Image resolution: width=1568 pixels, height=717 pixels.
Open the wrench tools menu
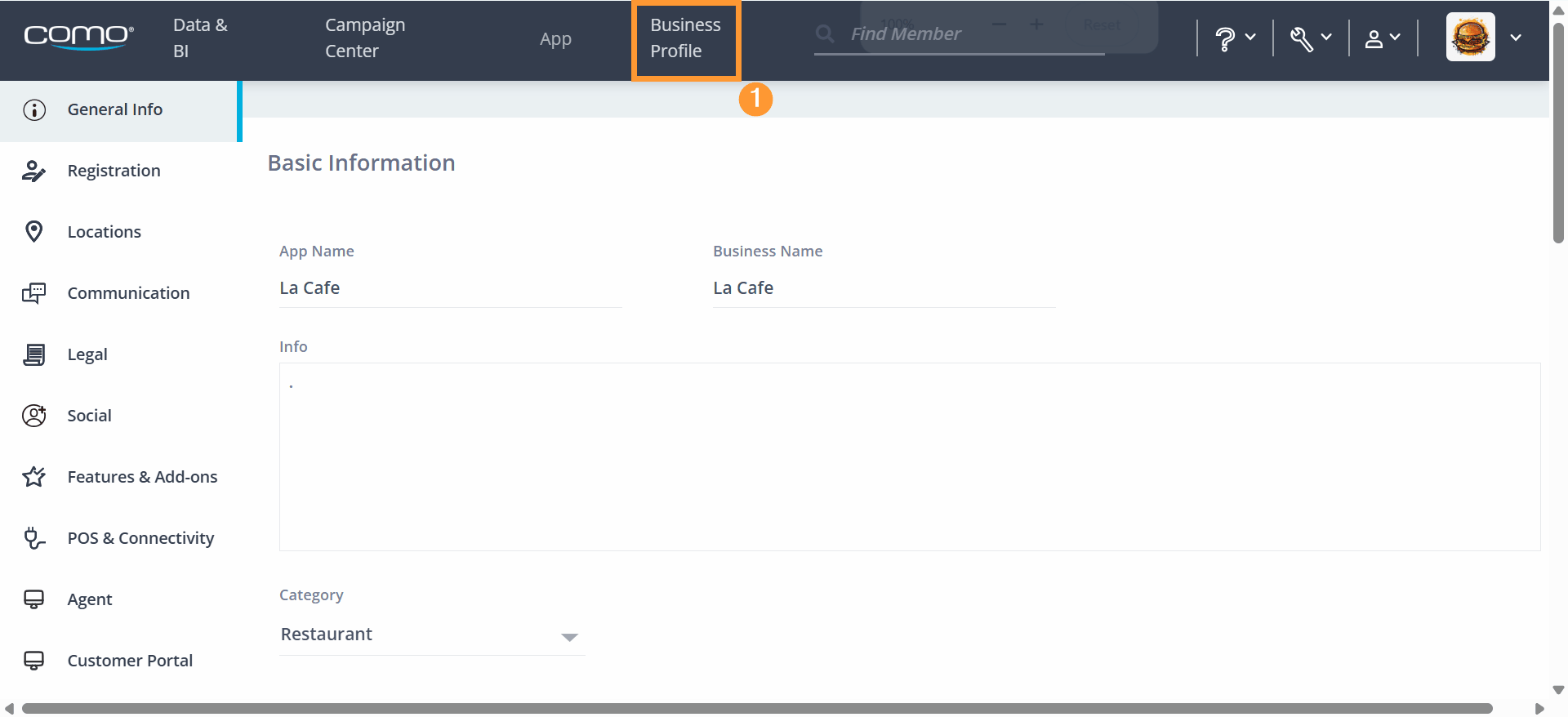1311,38
